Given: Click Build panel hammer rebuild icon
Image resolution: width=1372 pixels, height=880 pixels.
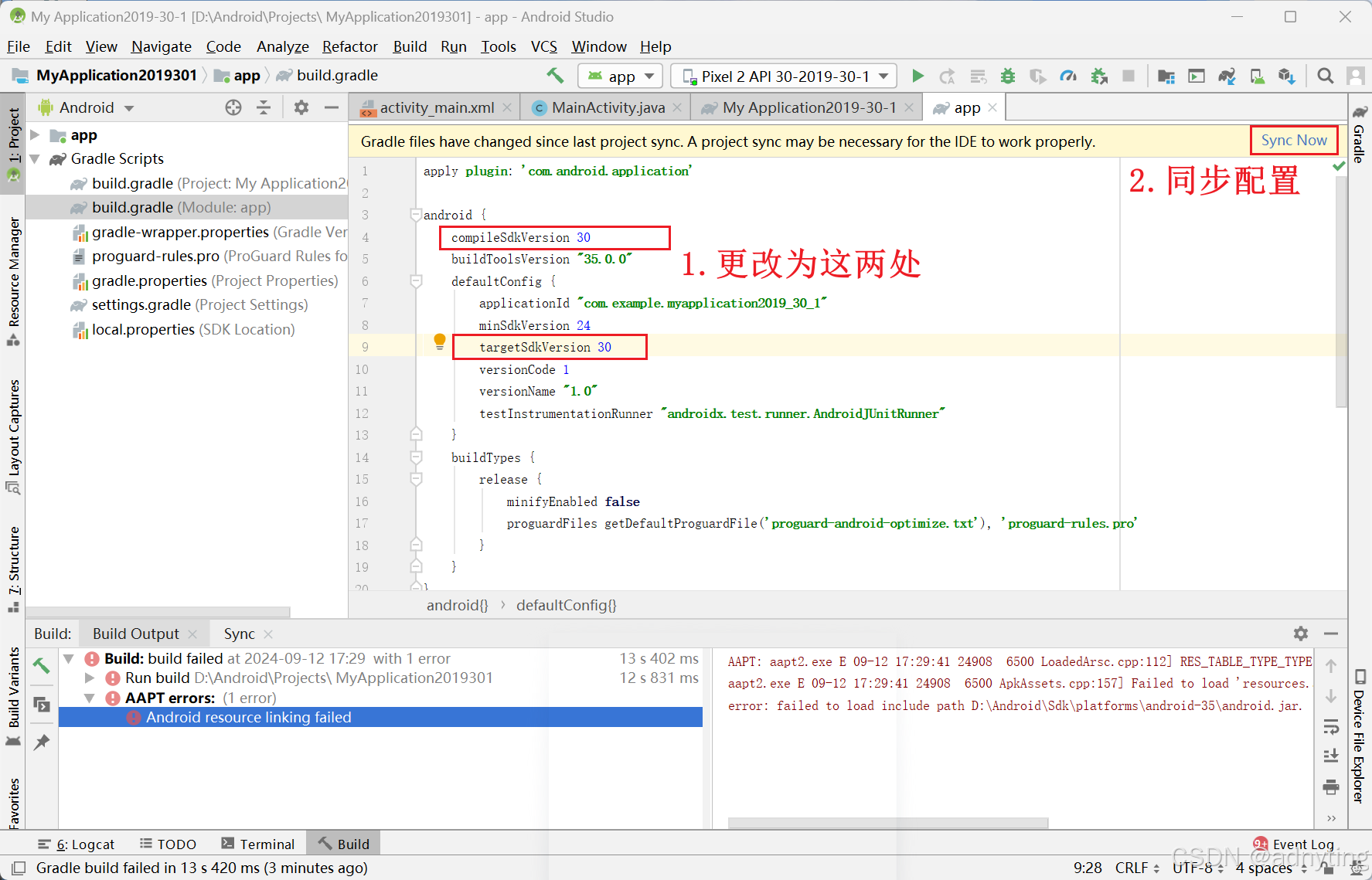Looking at the screenshot, I should [42, 665].
